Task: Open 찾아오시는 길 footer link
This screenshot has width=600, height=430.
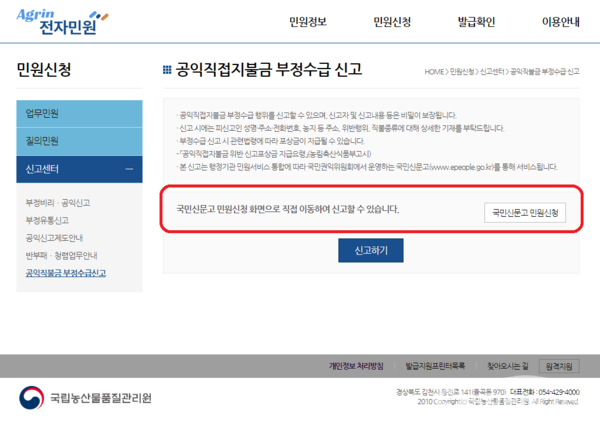Action: point(507,366)
